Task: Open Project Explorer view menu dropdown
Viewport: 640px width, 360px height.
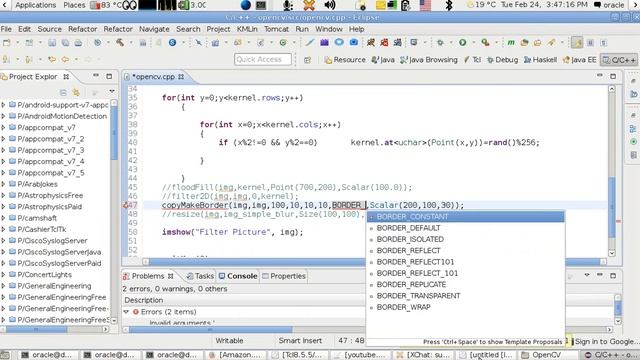Action: coord(112,91)
